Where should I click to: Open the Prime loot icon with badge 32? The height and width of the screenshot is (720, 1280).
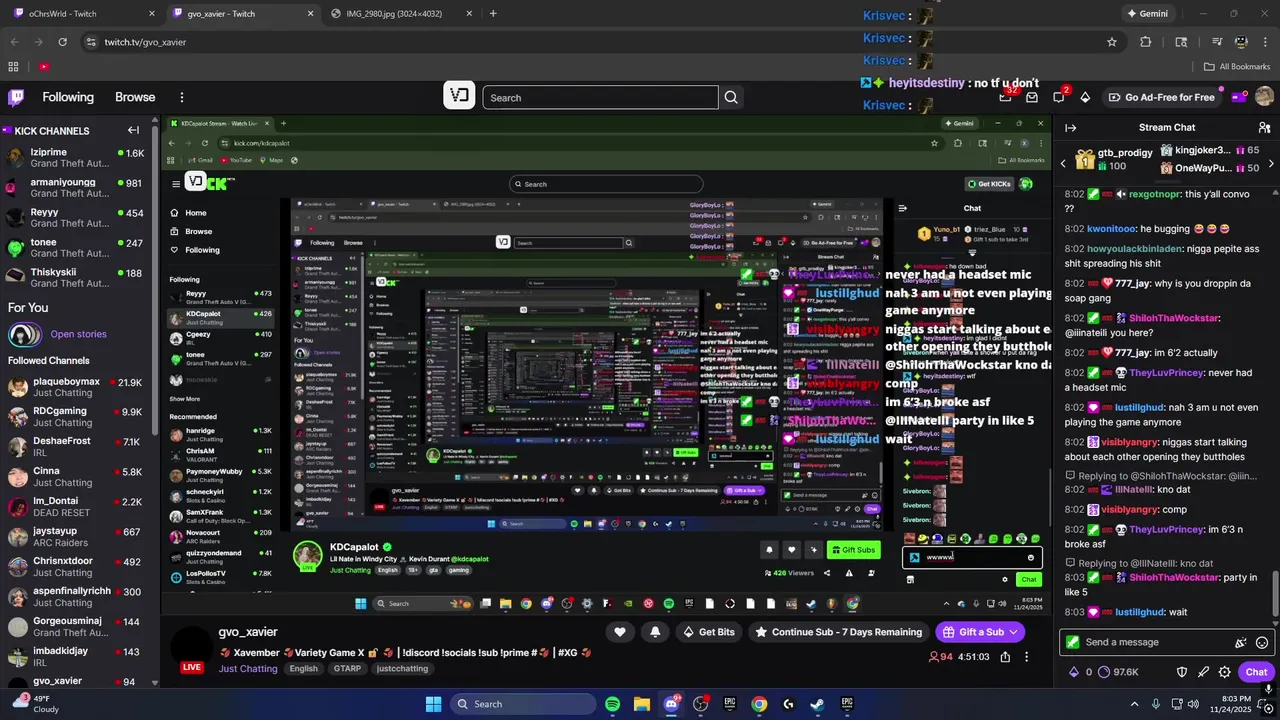click(1005, 97)
